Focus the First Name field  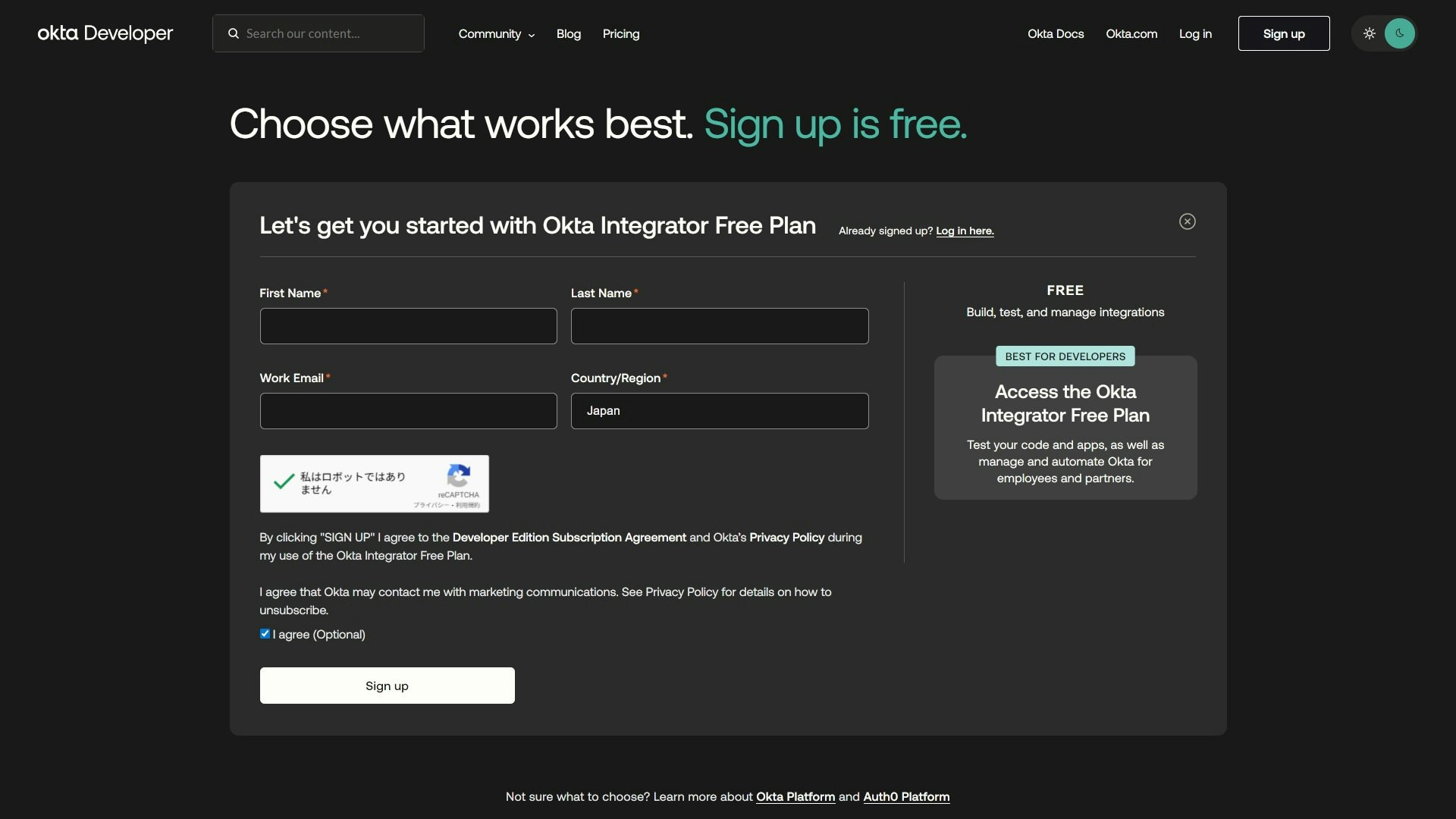point(408,326)
